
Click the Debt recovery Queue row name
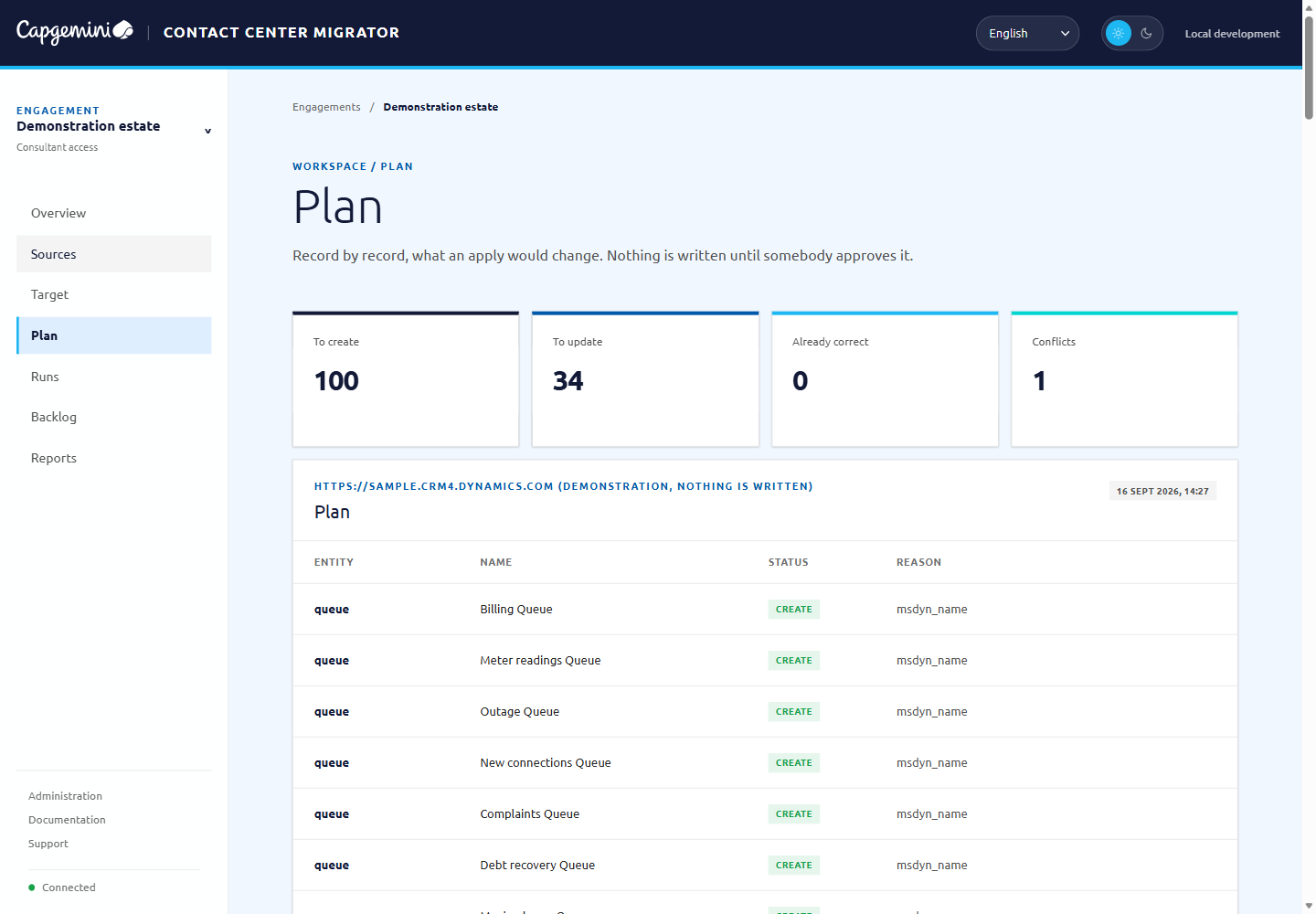537,866
